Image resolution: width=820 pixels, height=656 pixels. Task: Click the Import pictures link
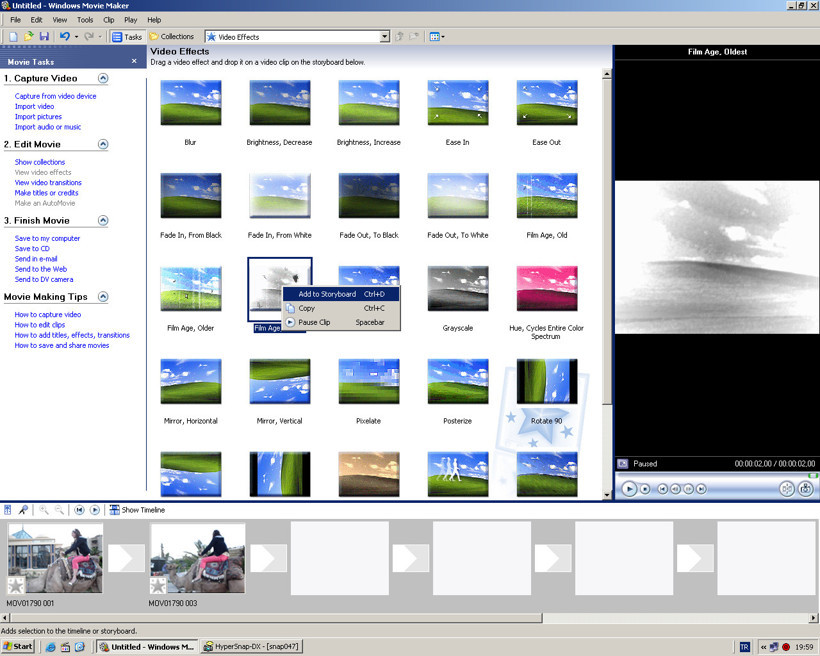click(x=38, y=117)
